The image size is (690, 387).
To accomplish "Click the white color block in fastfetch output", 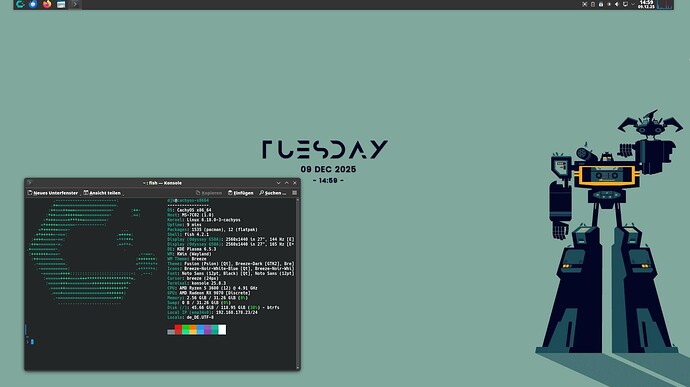I will [222, 330].
